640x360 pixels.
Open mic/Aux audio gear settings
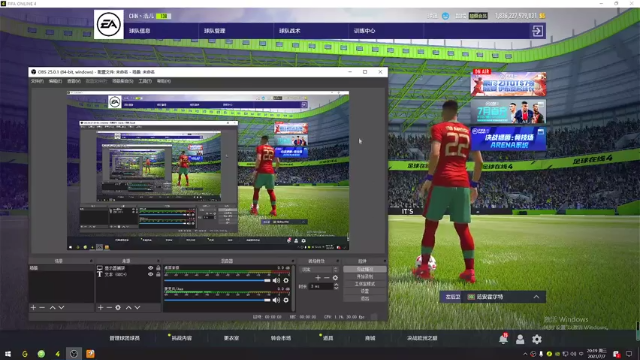286,300
